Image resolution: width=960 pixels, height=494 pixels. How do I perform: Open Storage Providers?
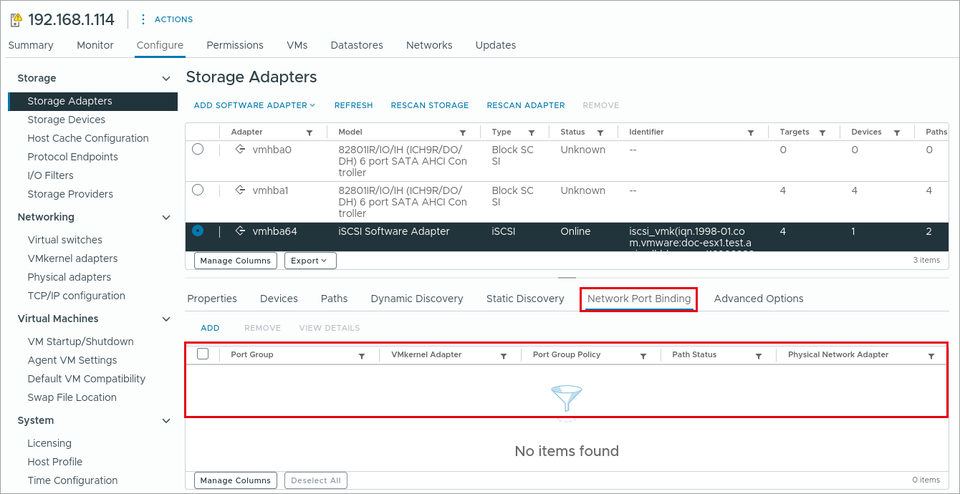coord(70,194)
